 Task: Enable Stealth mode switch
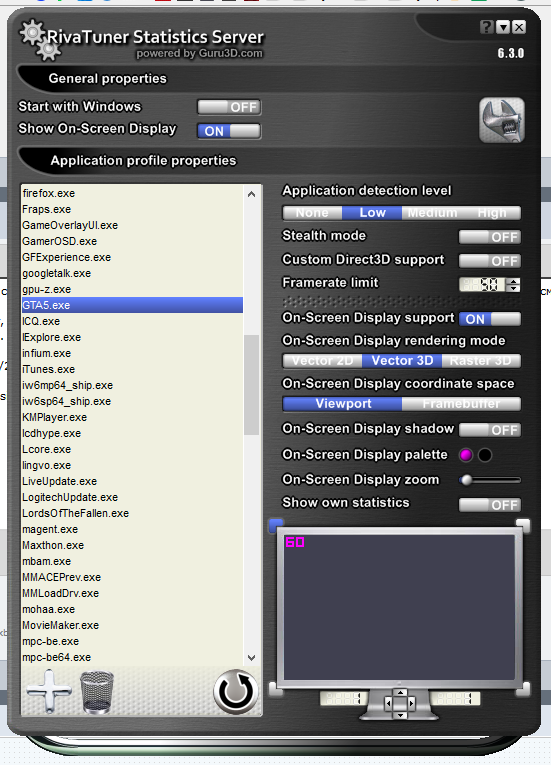(490, 237)
